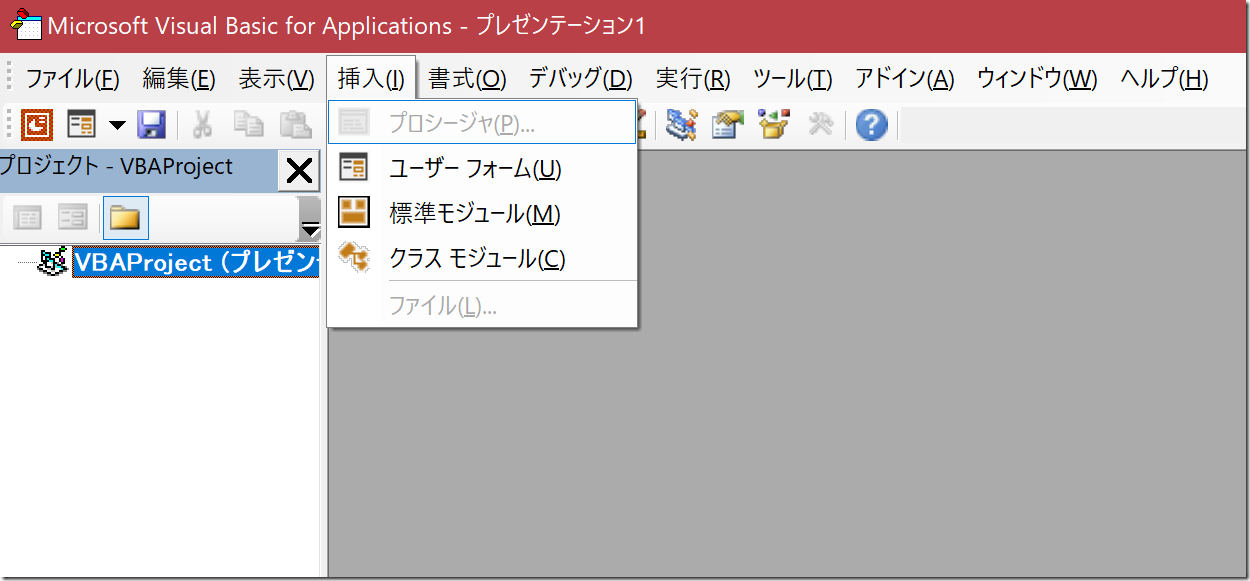Viewport: 1250px width, 581px height.
Task: Choose ユーザー フォーム(U) from the insert menu
Action: pos(482,168)
